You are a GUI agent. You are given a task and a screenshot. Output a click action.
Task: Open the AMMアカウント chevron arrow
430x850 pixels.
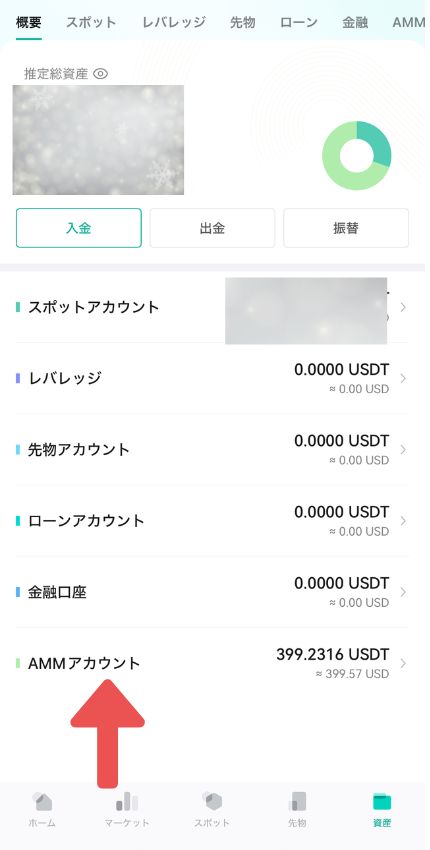pyautogui.click(x=403, y=663)
